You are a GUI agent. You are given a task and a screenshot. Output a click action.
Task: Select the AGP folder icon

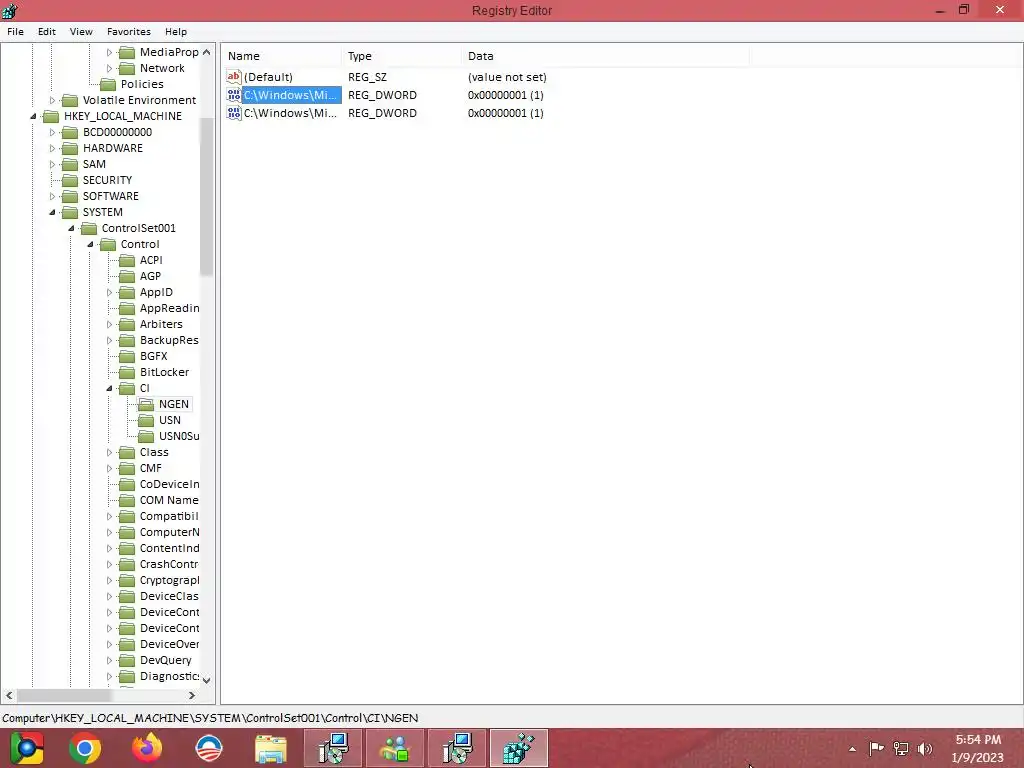[127, 276]
